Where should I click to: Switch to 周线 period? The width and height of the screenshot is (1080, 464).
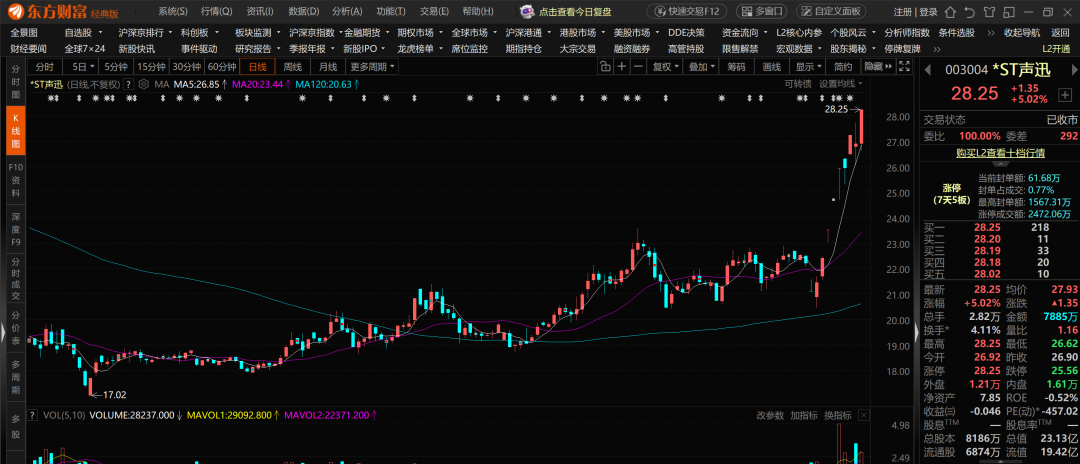point(293,66)
